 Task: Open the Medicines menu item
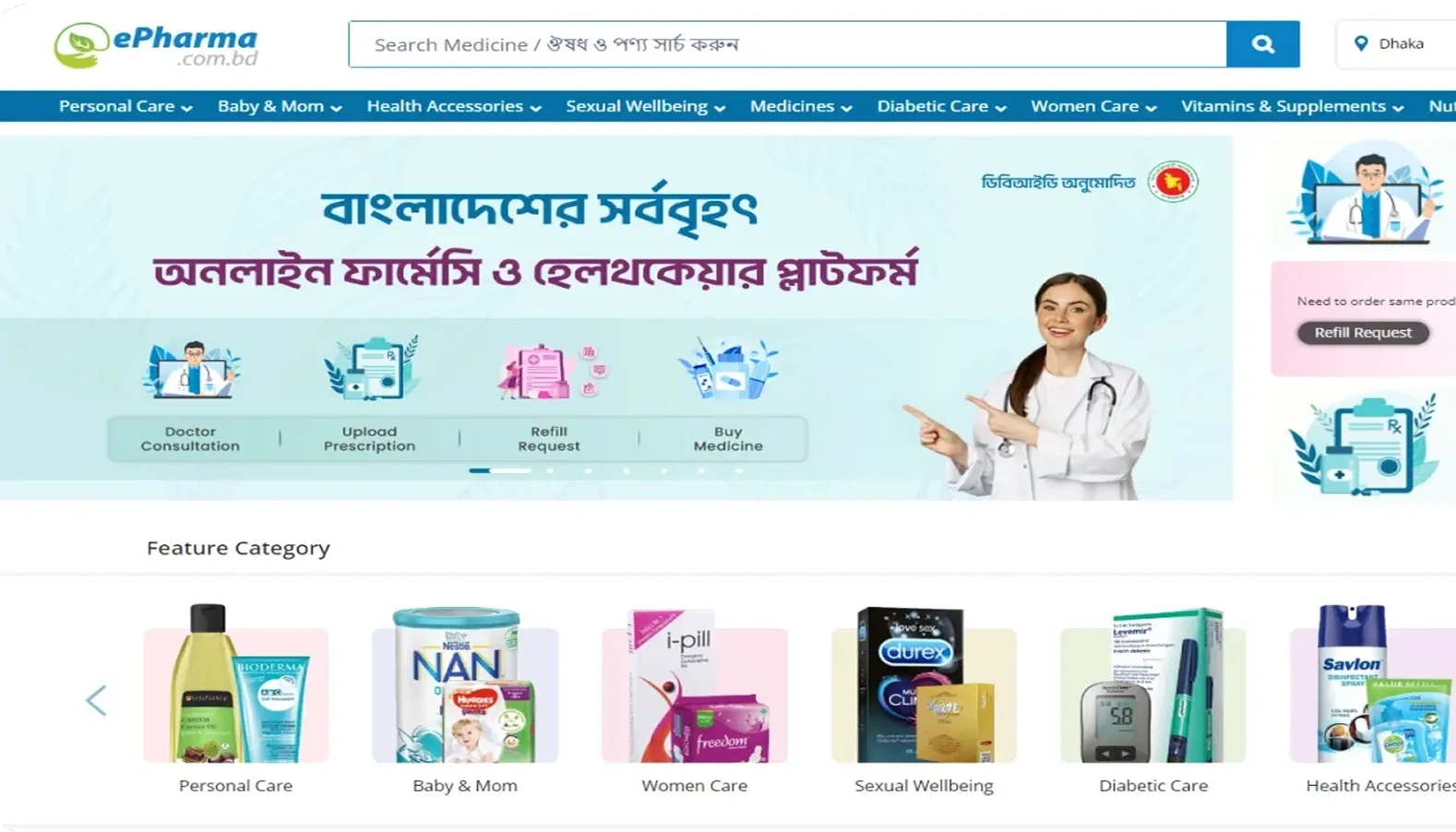tap(800, 106)
